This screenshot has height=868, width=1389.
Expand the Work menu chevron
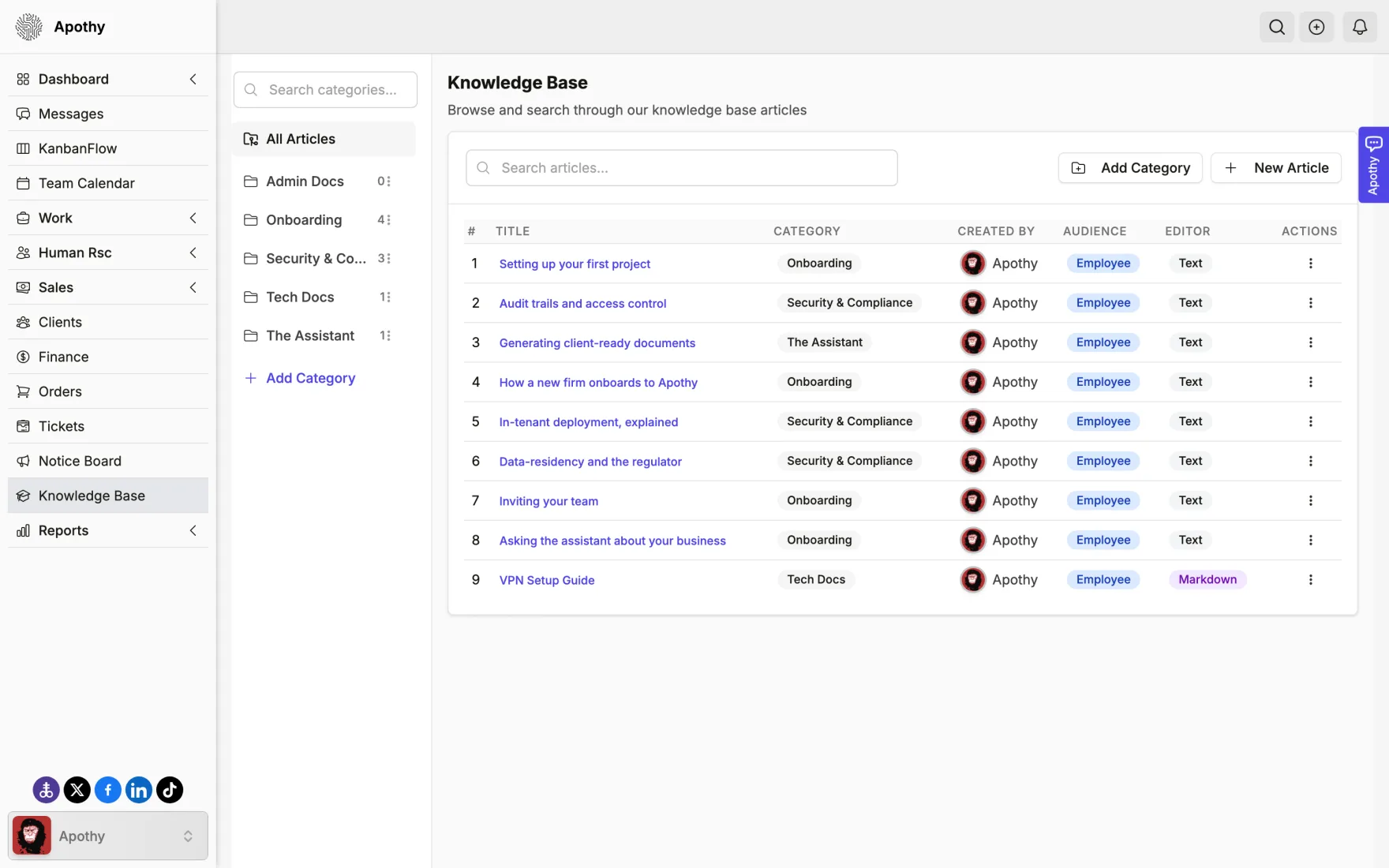coord(193,218)
